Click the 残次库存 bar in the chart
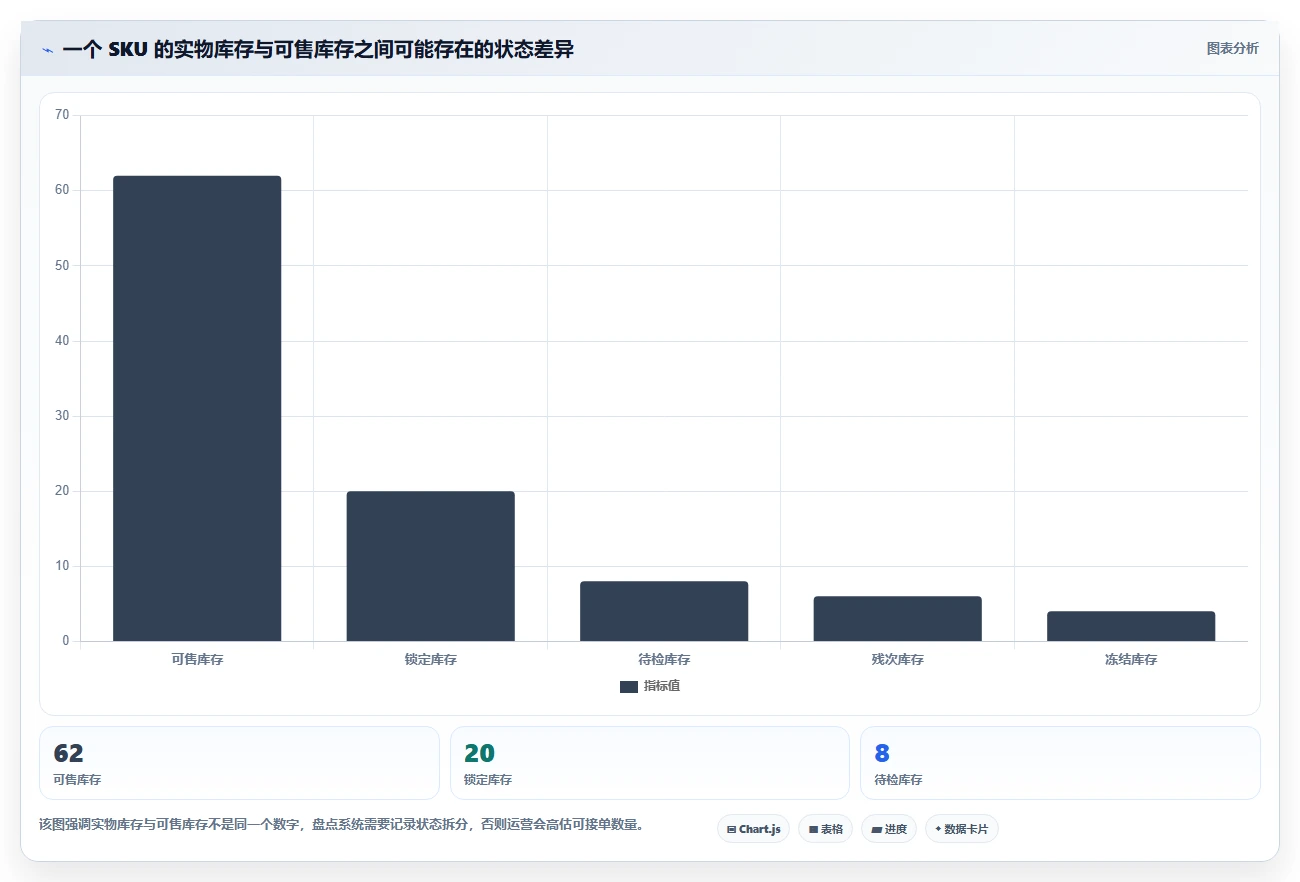This screenshot has height=882, width=1300. click(897, 619)
